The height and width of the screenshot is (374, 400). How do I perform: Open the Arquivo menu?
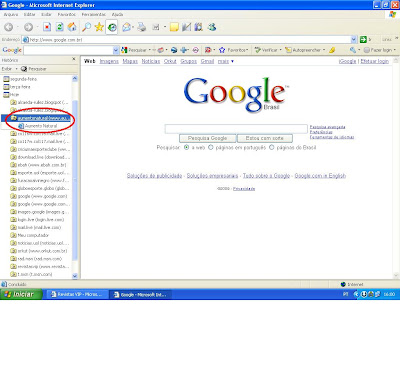click(11, 14)
